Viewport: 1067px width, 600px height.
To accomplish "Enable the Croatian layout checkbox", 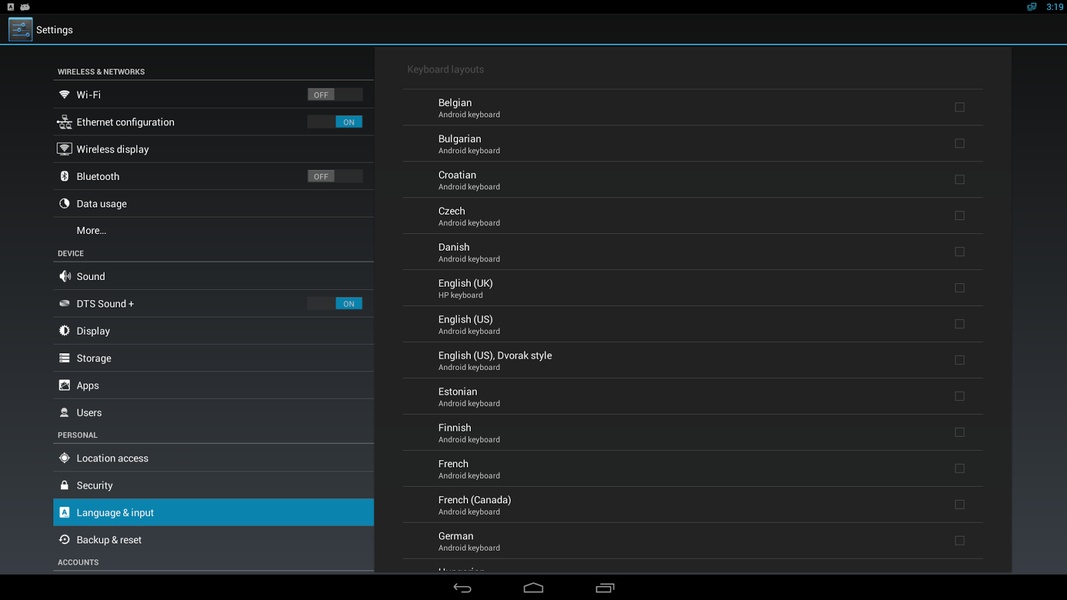I will tap(959, 180).
